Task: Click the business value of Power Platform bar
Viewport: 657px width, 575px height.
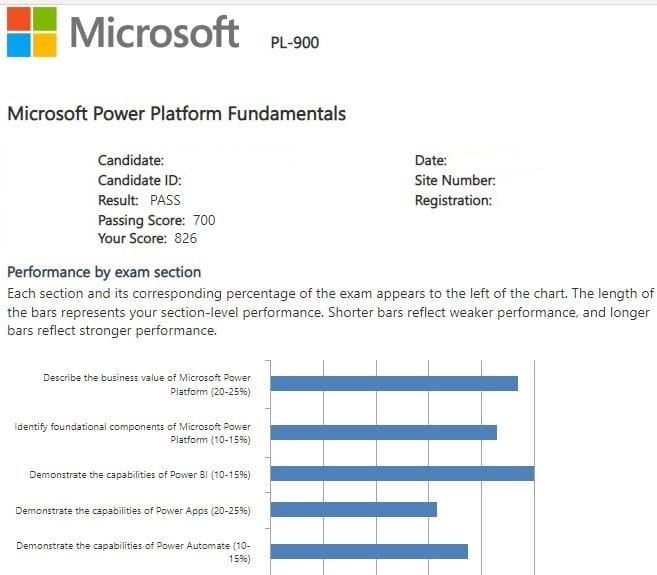Action: pyautogui.click(x=394, y=383)
